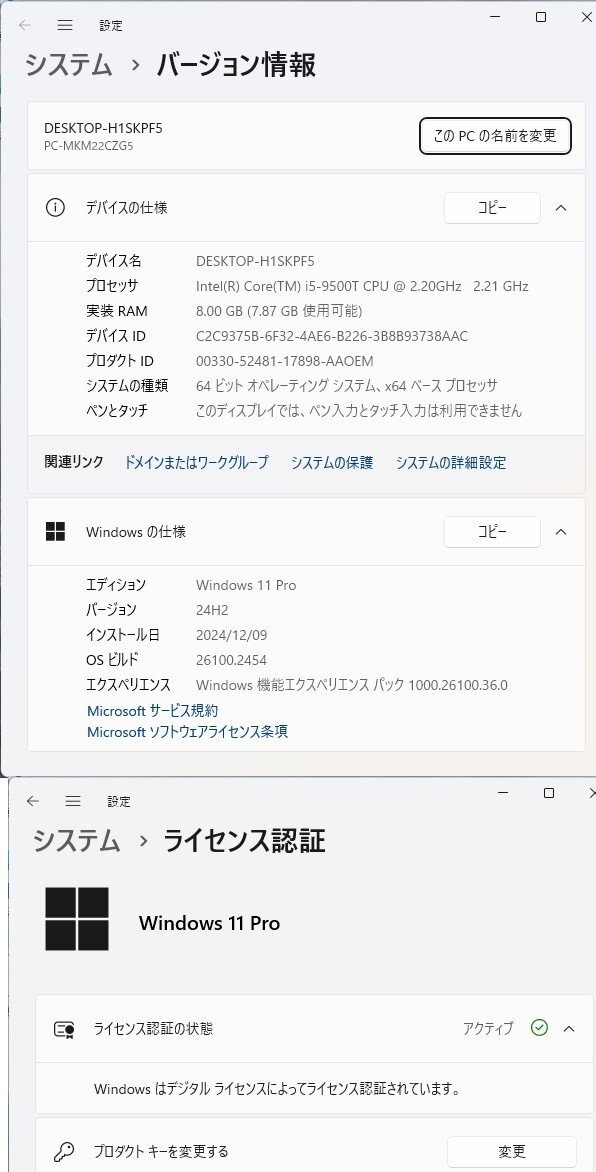Click the ライセンス認証 page heading
Screen dimensions: 596x1172
245,841
